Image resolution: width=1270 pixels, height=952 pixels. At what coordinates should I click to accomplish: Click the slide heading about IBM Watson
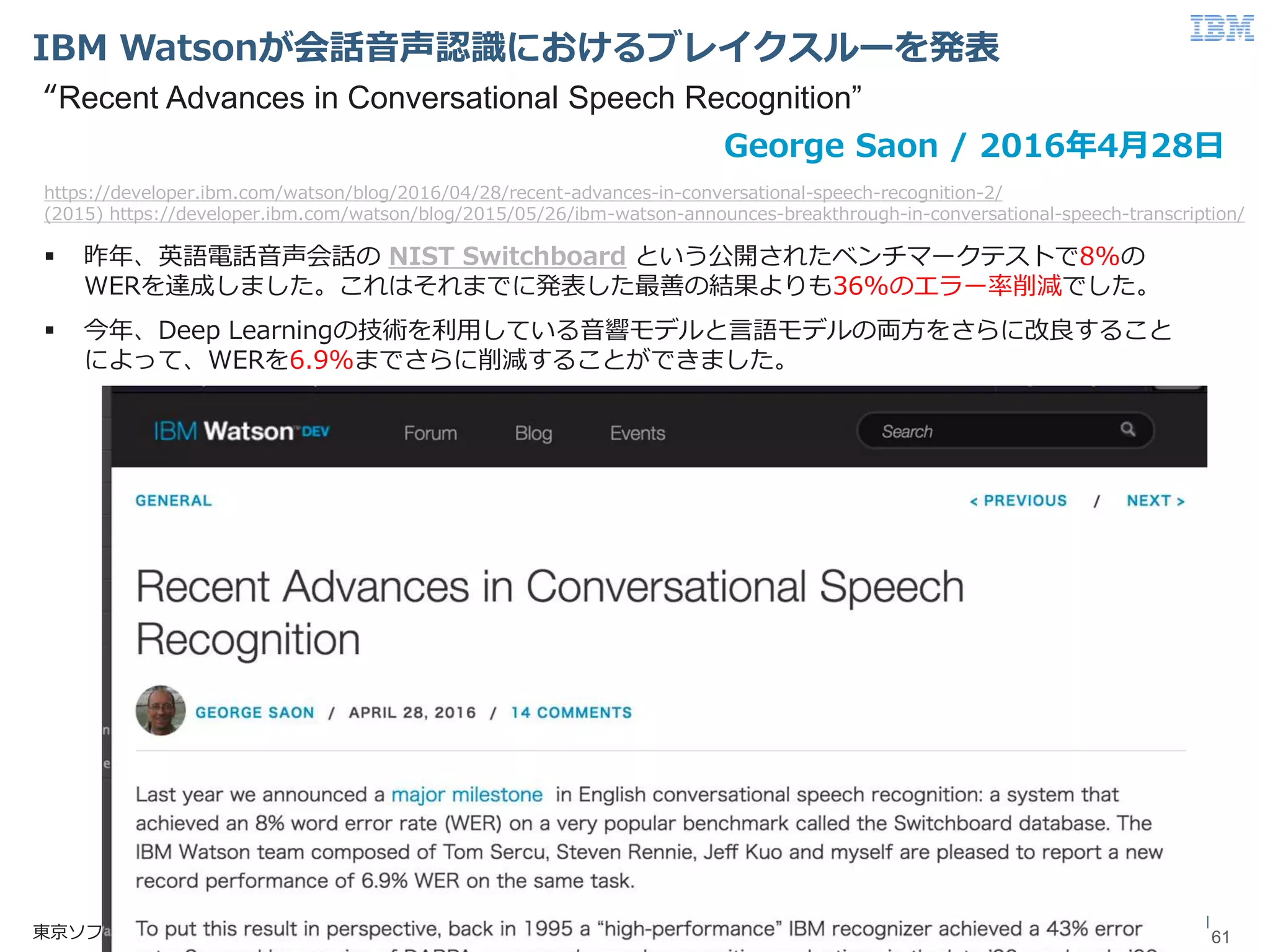[516, 47]
